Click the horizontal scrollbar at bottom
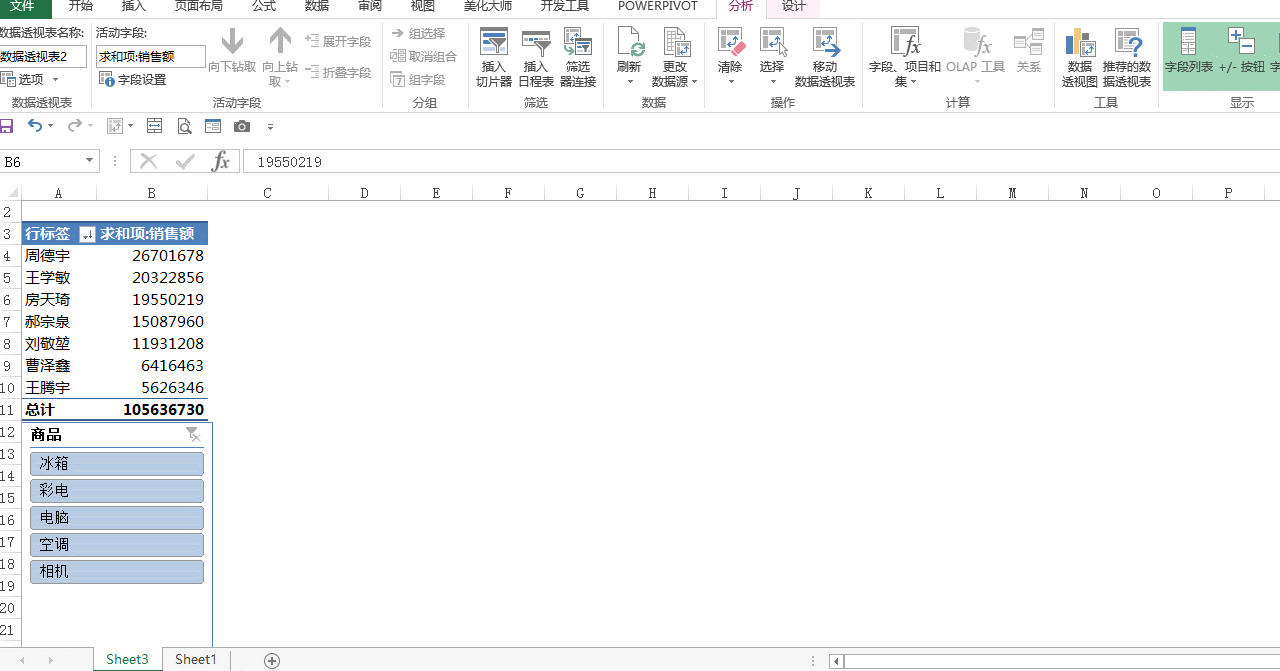 1050,661
